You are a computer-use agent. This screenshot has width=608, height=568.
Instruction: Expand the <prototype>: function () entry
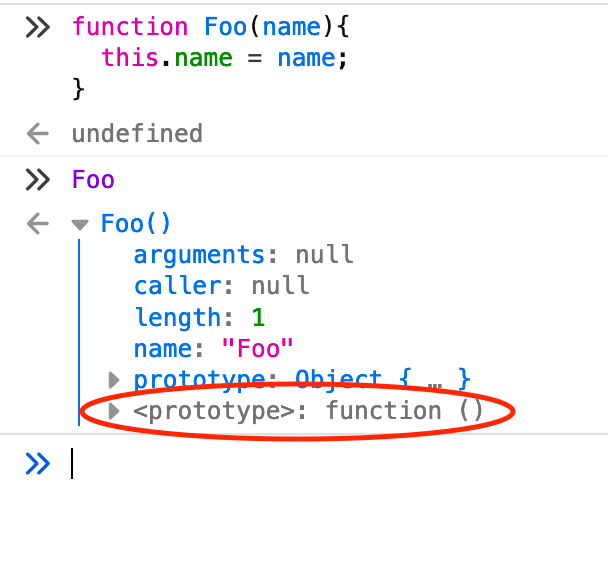click(114, 411)
